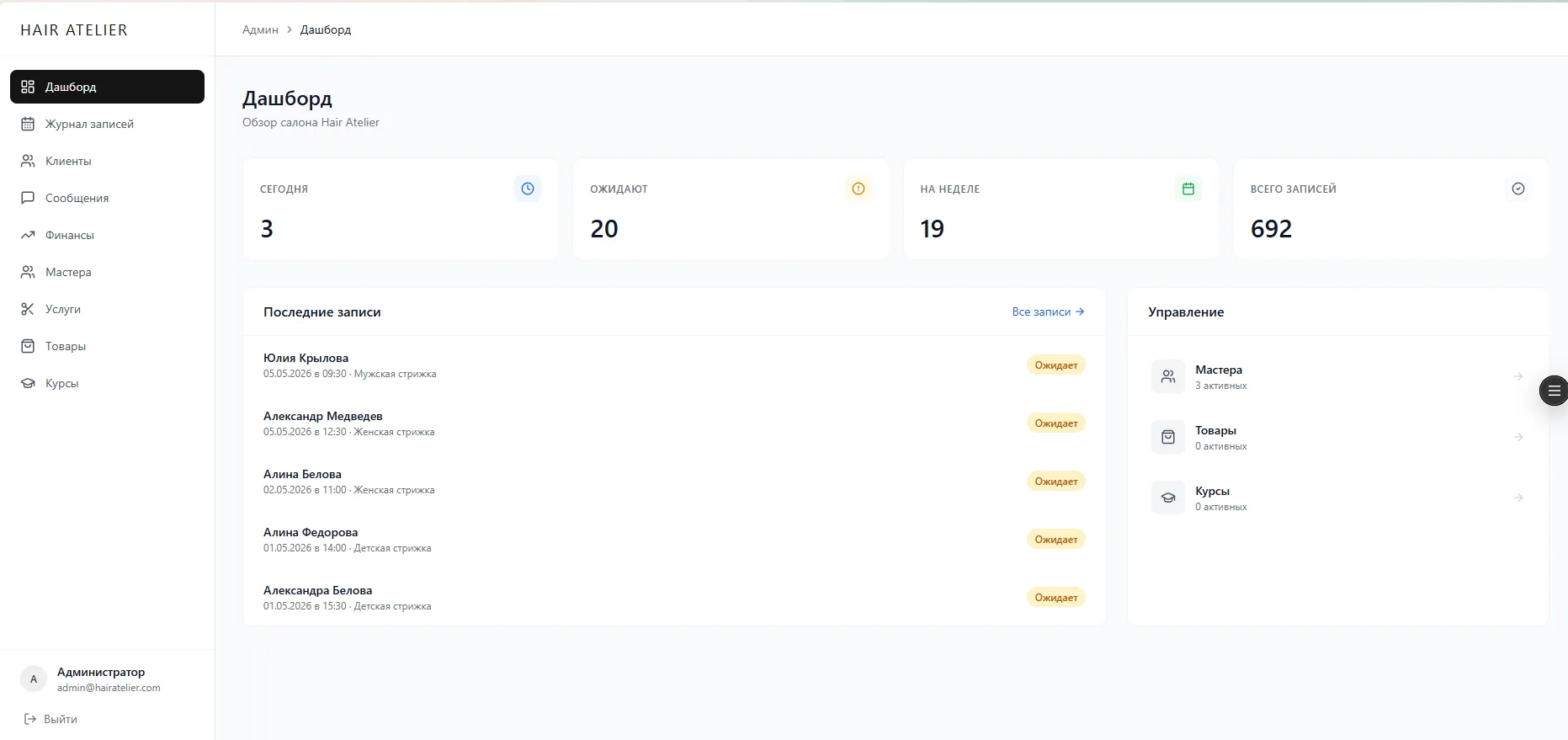
Task: Open Юлия Крылова's appointment entry
Action: click(674, 365)
